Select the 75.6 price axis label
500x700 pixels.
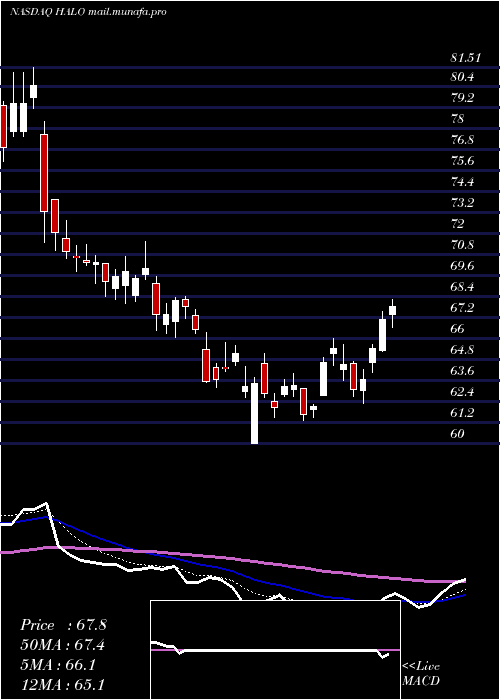coord(462,161)
